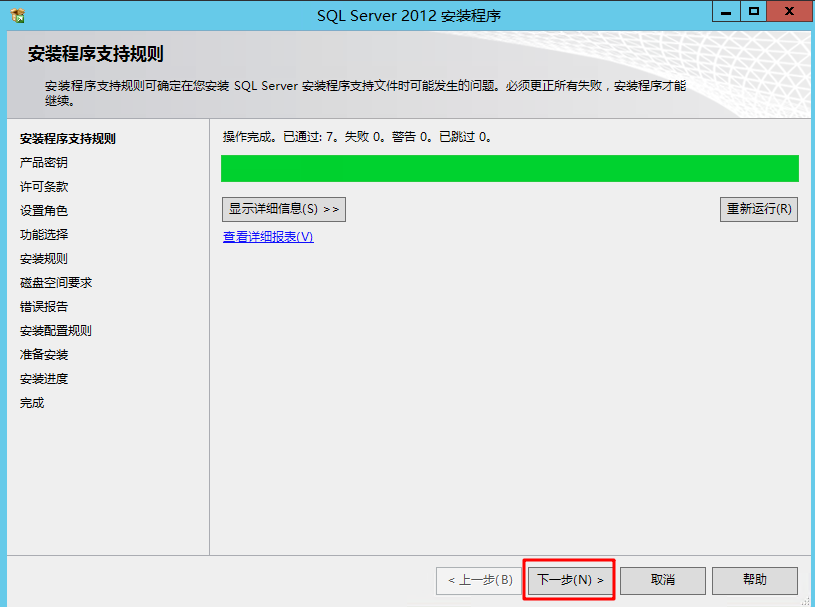The width and height of the screenshot is (815, 607).
Task: Open the 磁盘空间要求 step
Action: pos(56,283)
